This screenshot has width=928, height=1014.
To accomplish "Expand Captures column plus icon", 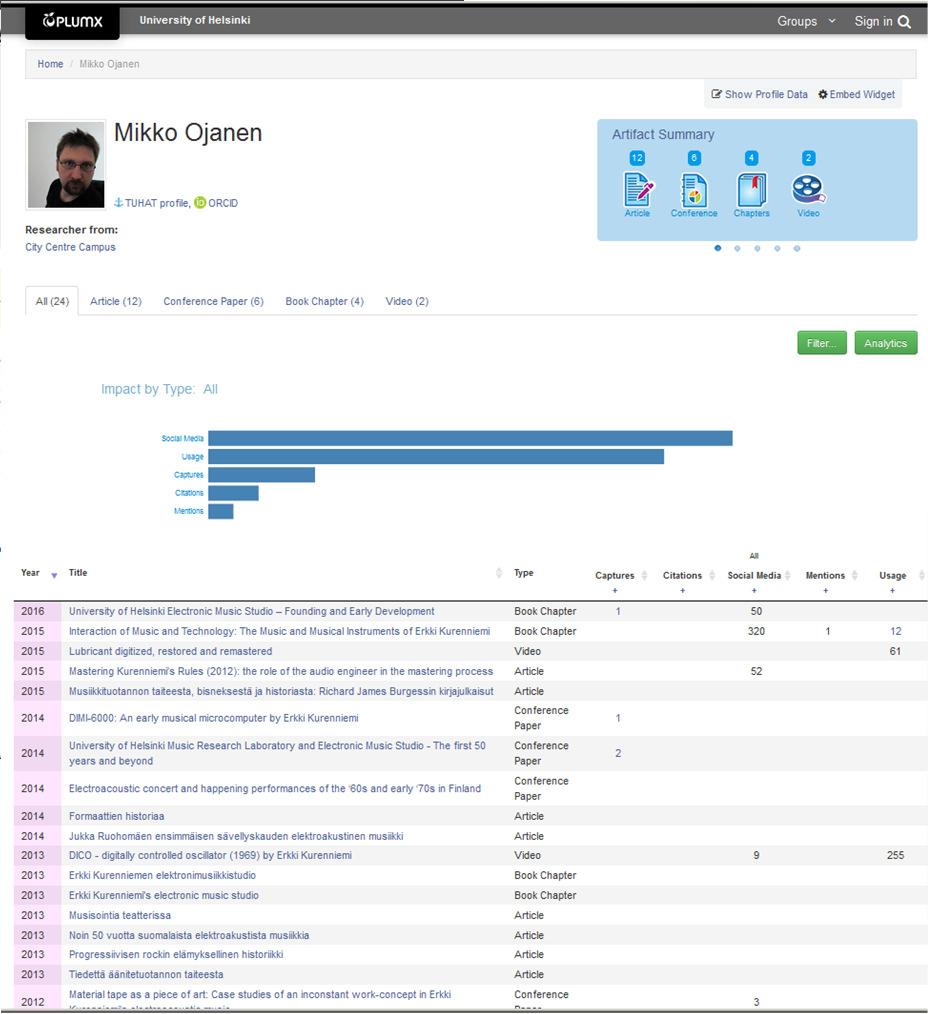I will click(615, 590).
